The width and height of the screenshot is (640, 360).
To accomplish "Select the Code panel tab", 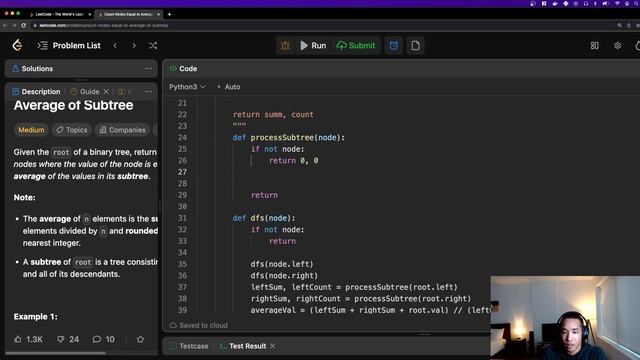I will 183,69.
